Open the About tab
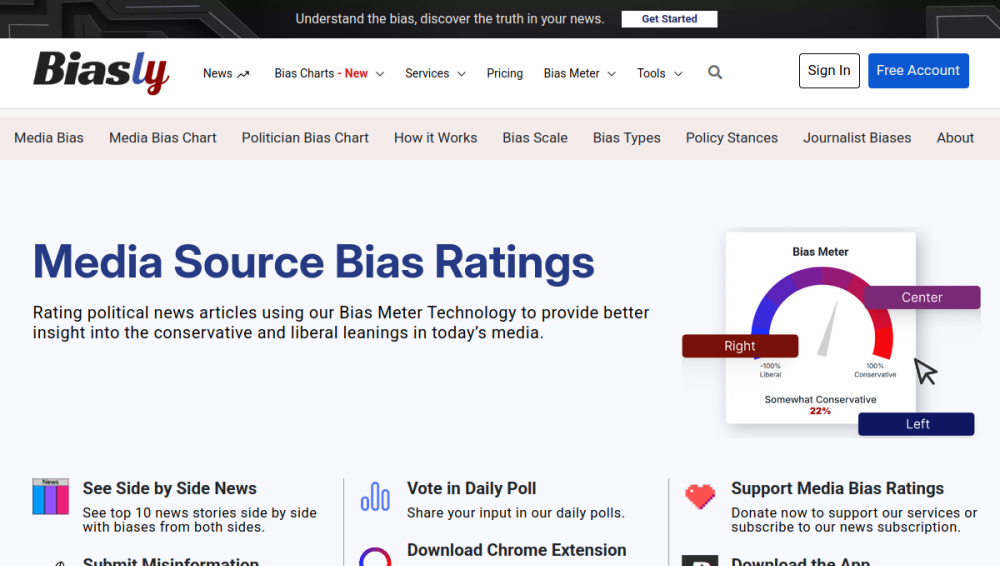The image size is (1000, 566). (x=955, y=138)
